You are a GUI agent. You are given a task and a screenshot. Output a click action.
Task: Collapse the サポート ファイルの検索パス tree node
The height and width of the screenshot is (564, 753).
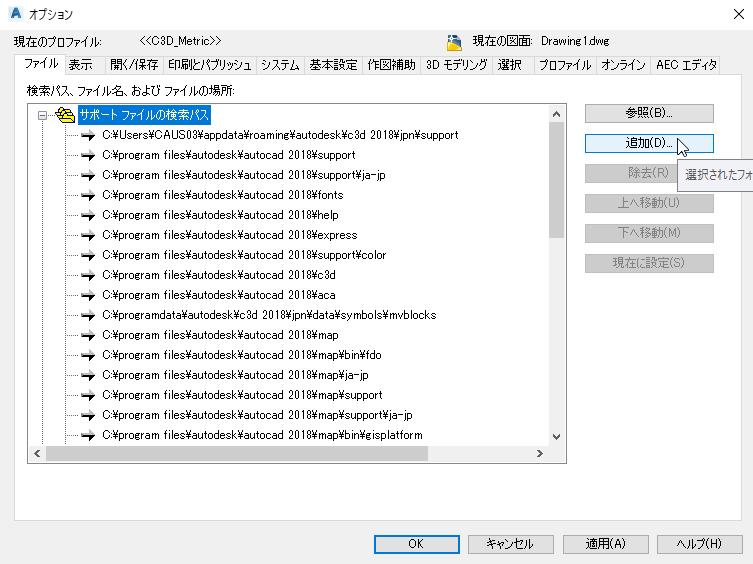(x=42, y=115)
